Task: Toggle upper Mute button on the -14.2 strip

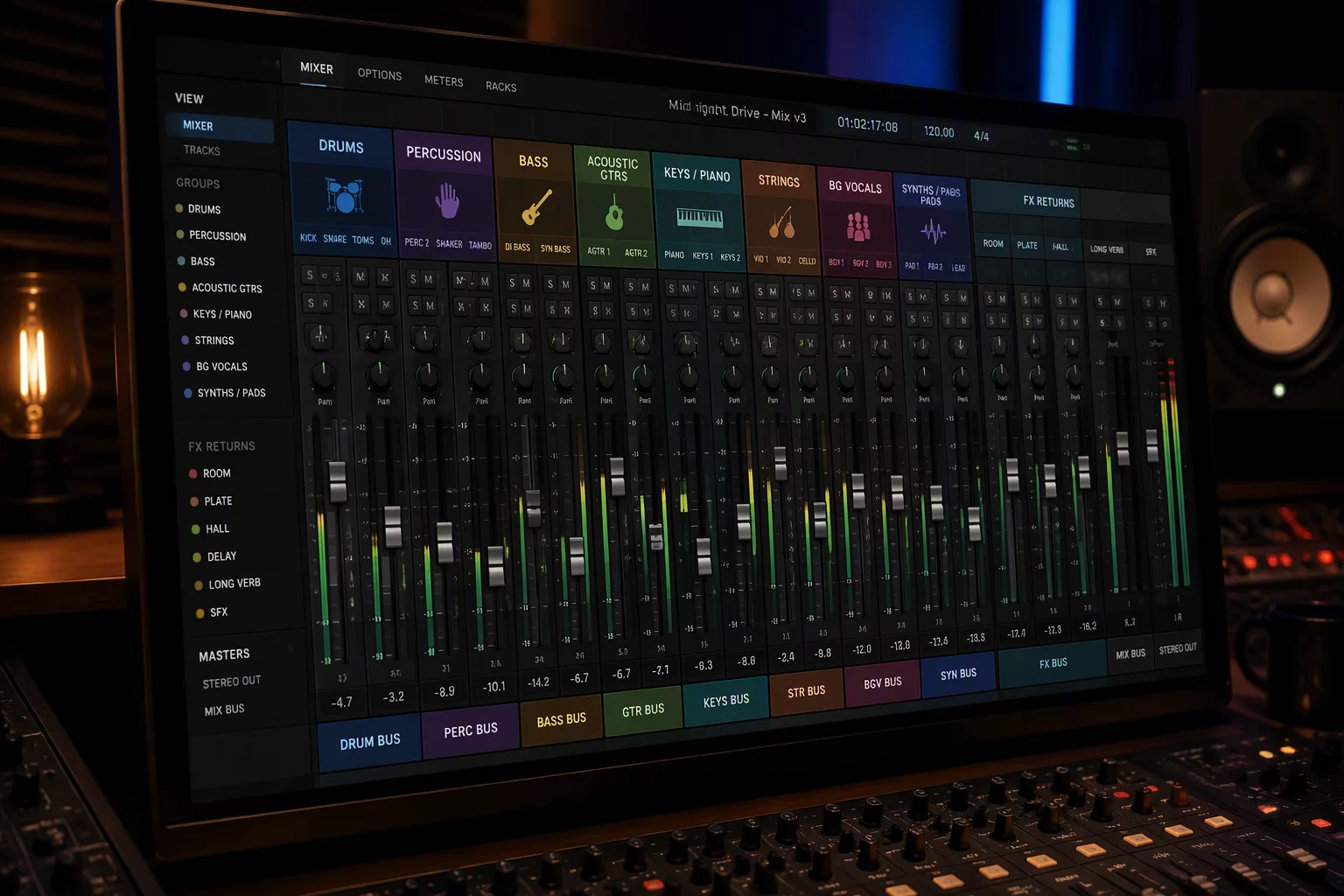Action: (527, 283)
